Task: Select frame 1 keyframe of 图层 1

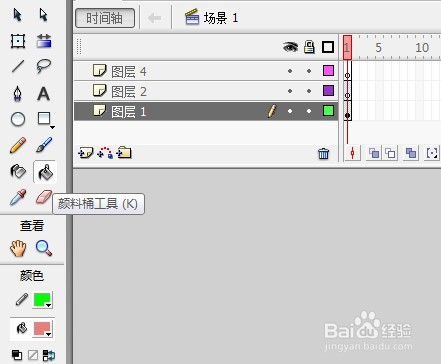Action: coord(347,111)
